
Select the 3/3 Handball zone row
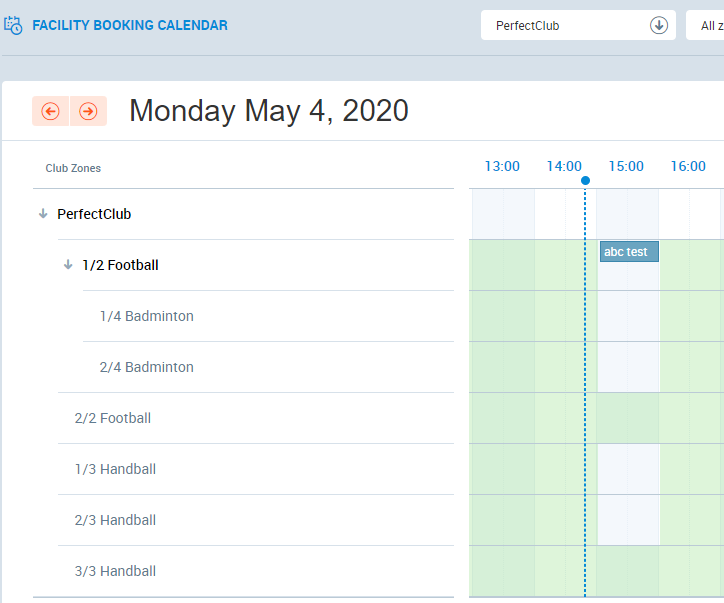[x=115, y=571]
